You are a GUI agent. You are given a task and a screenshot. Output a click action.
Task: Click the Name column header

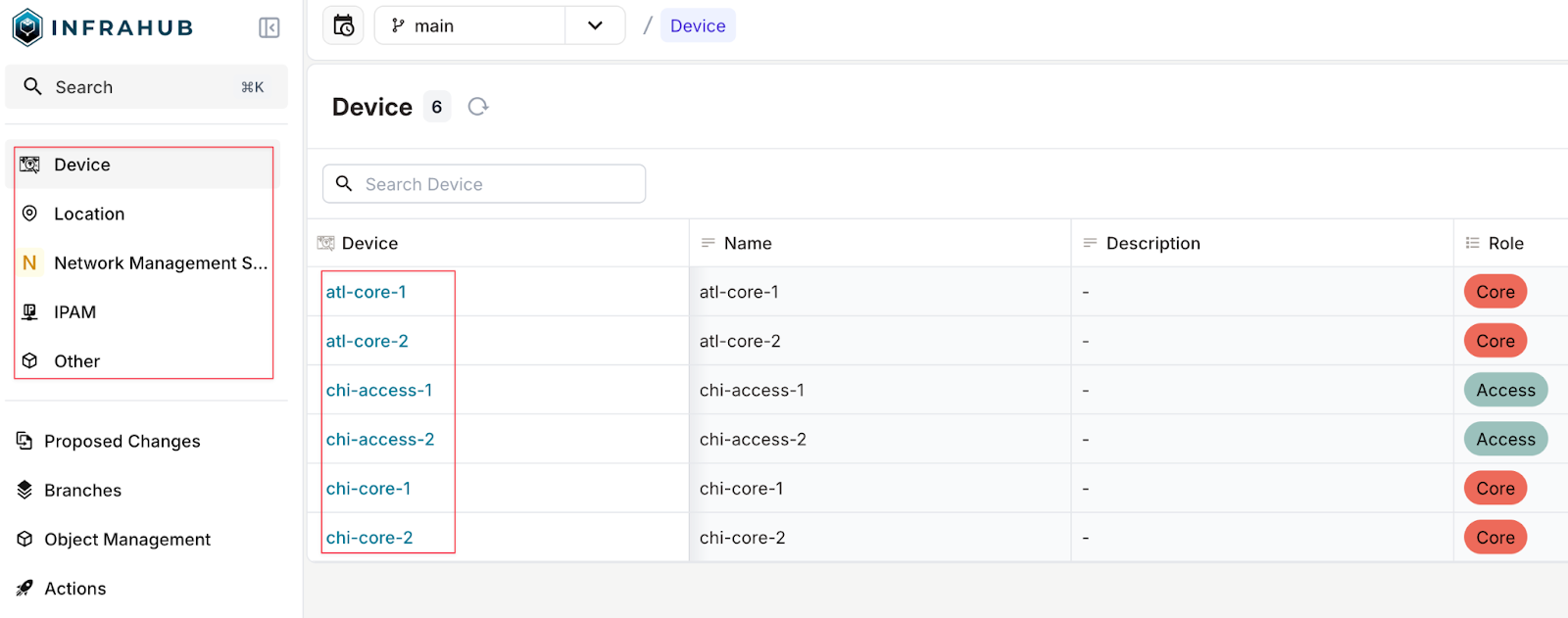(x=880, y=243)
